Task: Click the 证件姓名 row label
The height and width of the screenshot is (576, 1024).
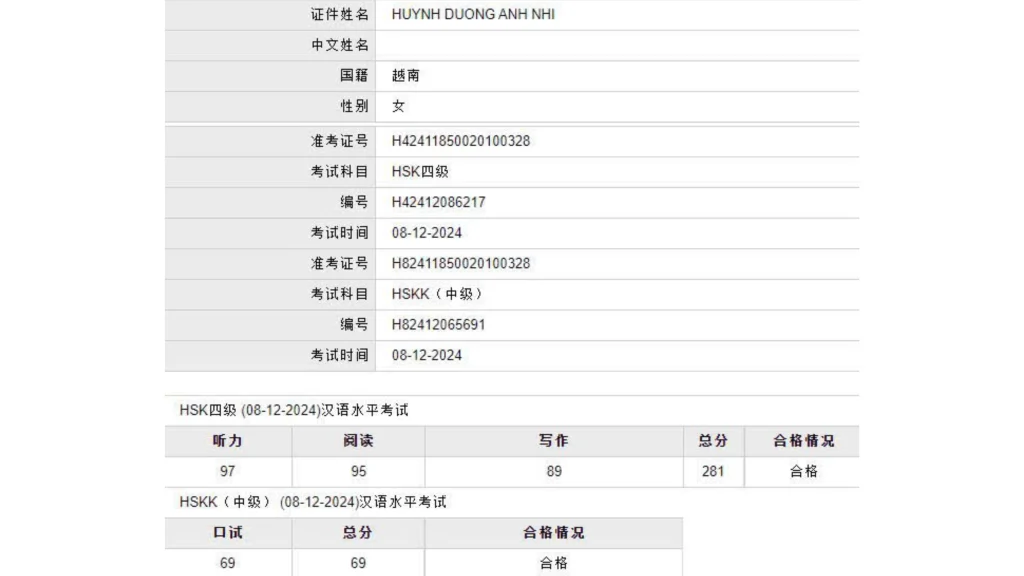Action: coord(339,15)
